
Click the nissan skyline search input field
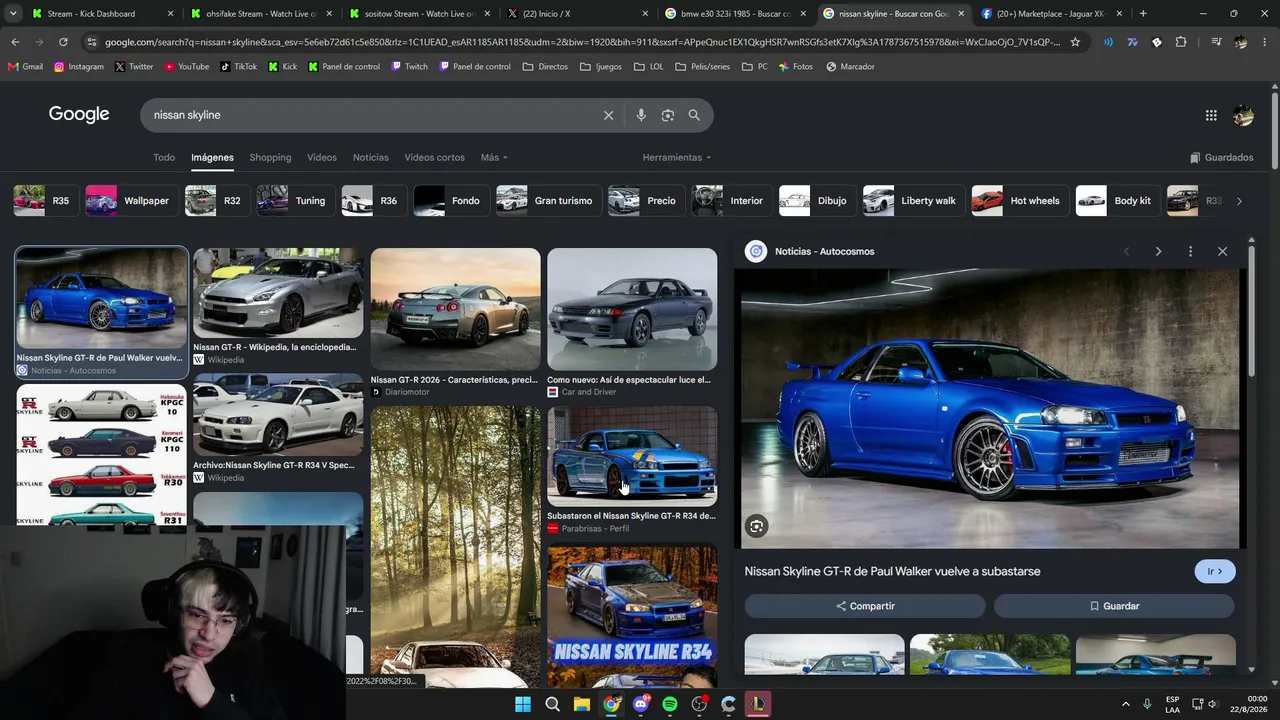[370, 115]
